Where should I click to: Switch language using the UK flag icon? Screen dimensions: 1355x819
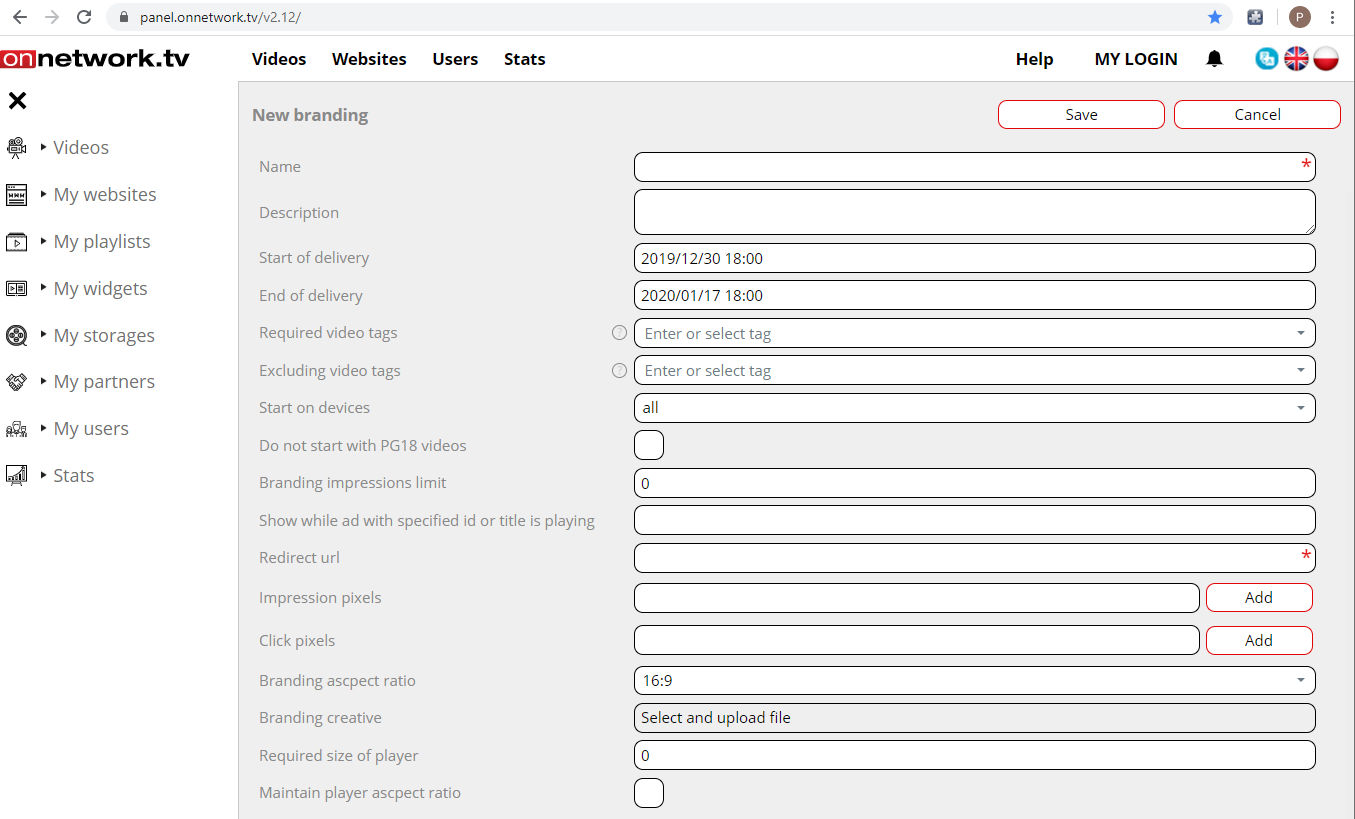[x=1296, y=59]
